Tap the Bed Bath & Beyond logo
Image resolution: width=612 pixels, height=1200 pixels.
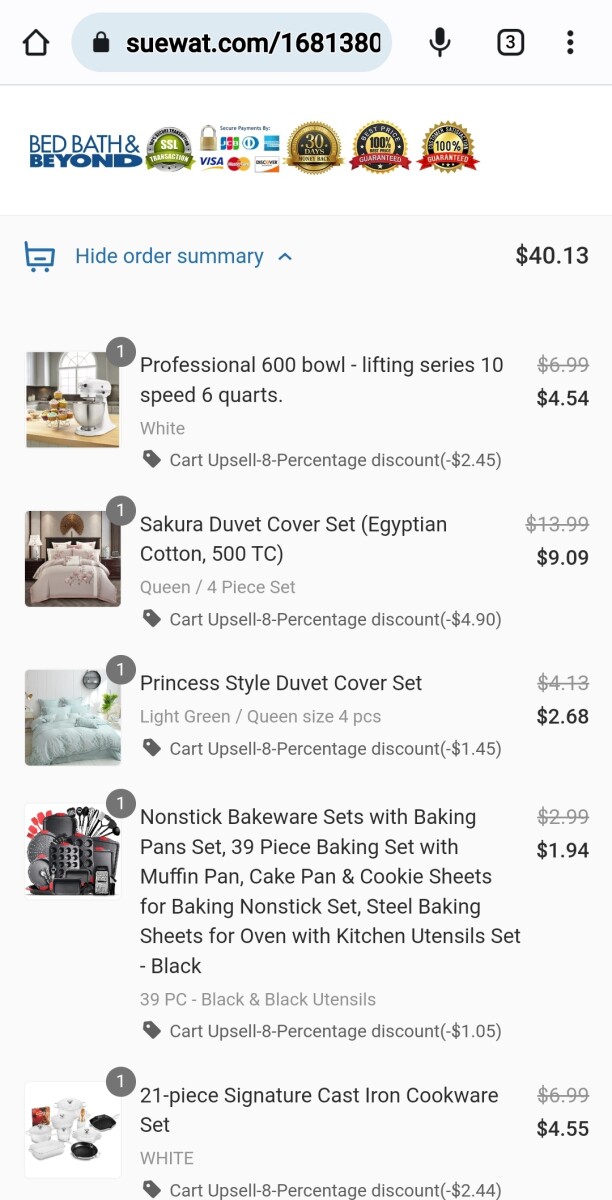click(85, 150)
